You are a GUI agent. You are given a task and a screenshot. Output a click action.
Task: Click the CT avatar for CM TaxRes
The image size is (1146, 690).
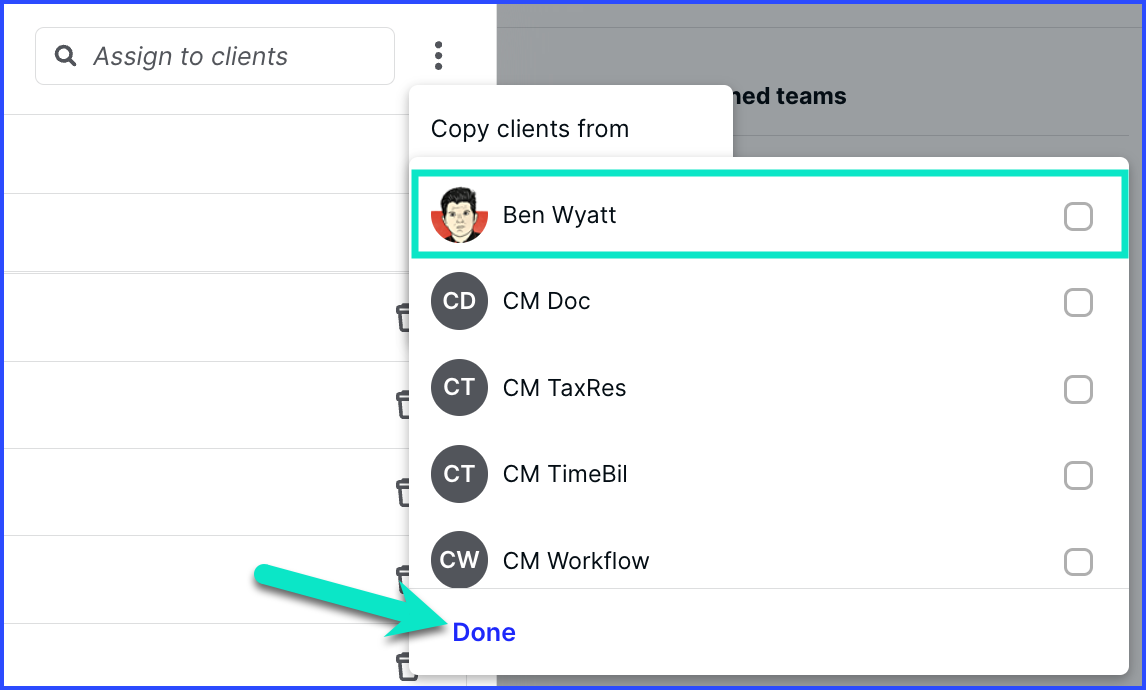[x=459, y=387]
